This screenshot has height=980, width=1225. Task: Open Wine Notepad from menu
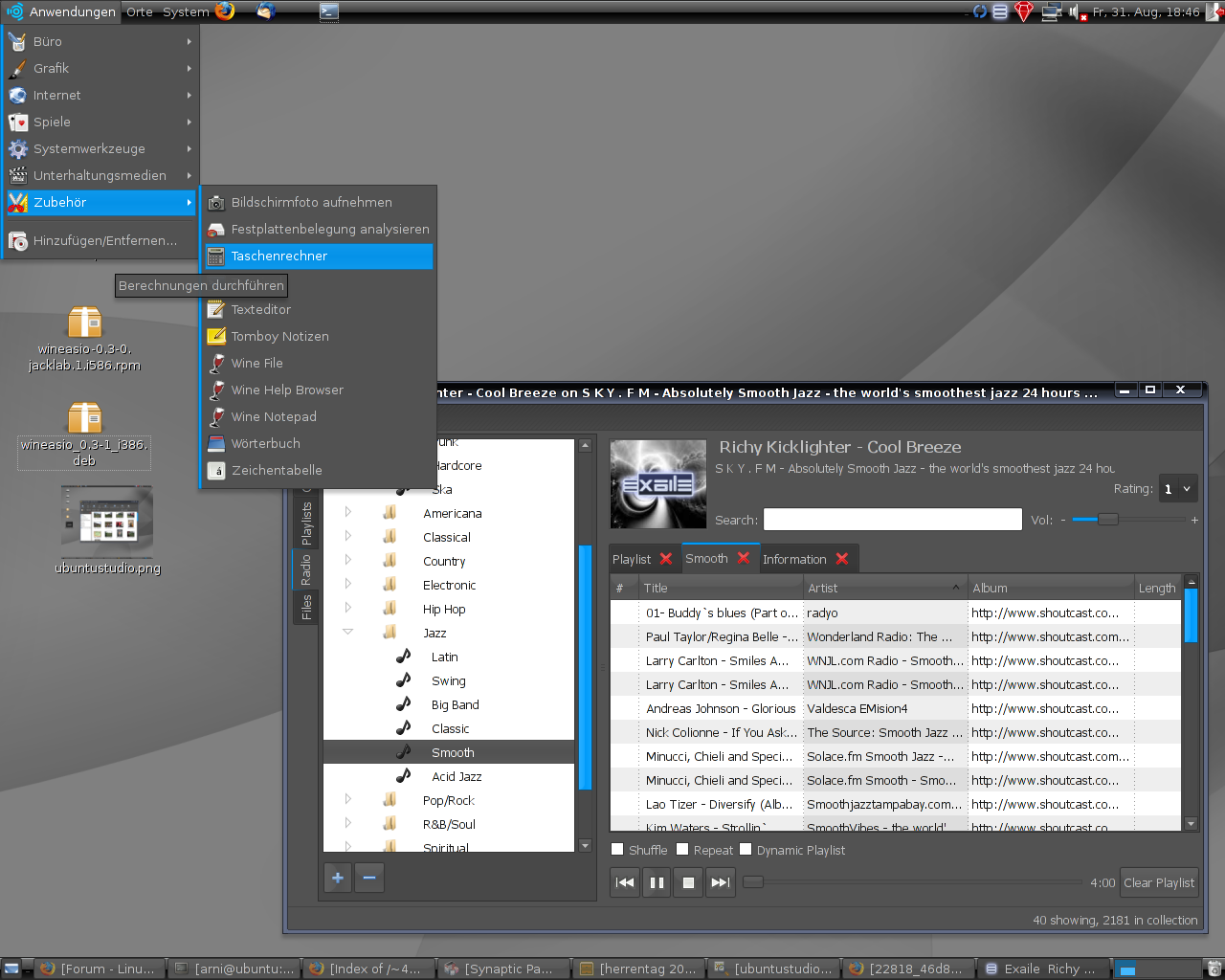pyautogui.click(x=318, y=416)
